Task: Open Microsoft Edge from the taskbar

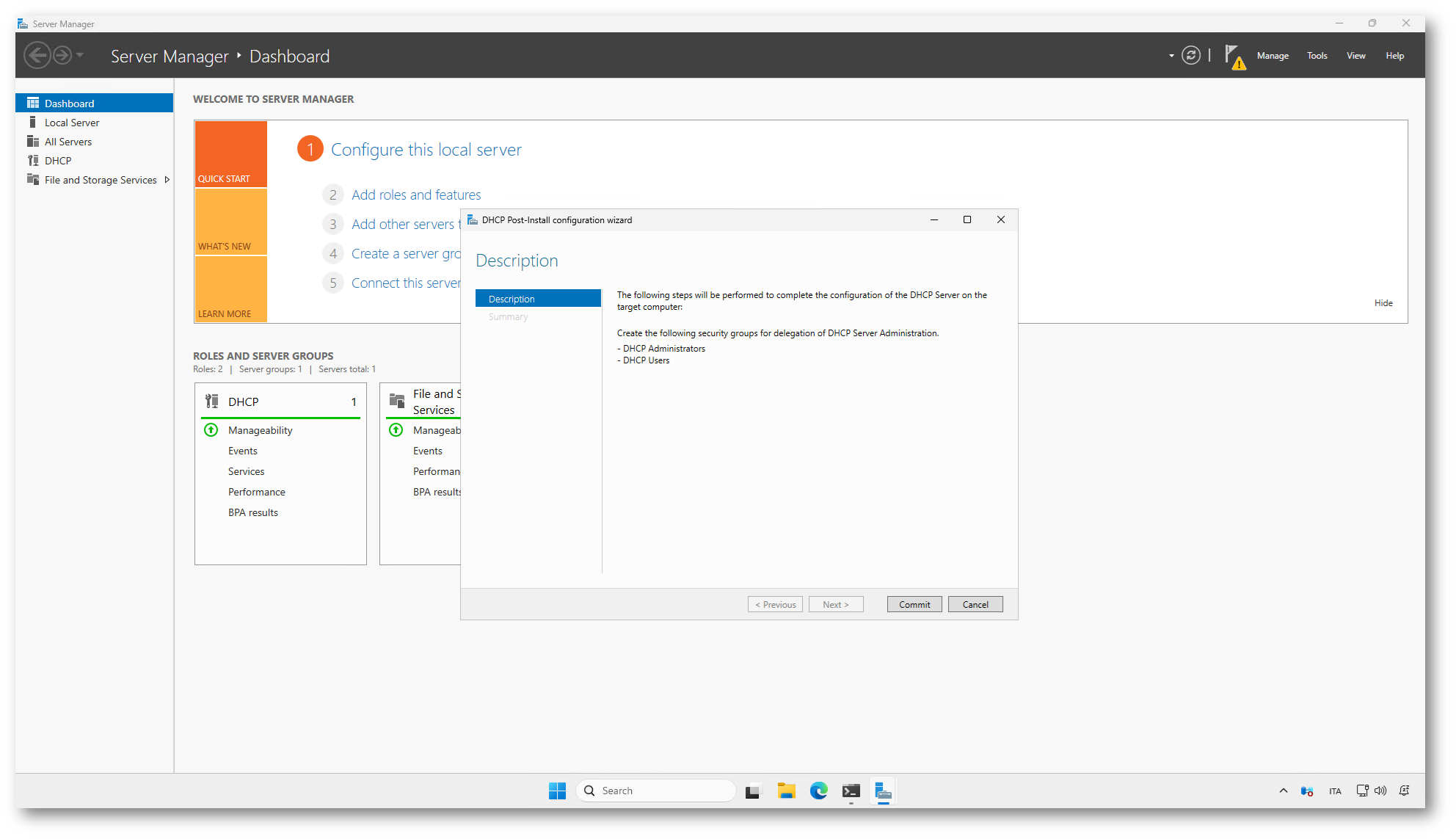Action: tap(818, 791)
